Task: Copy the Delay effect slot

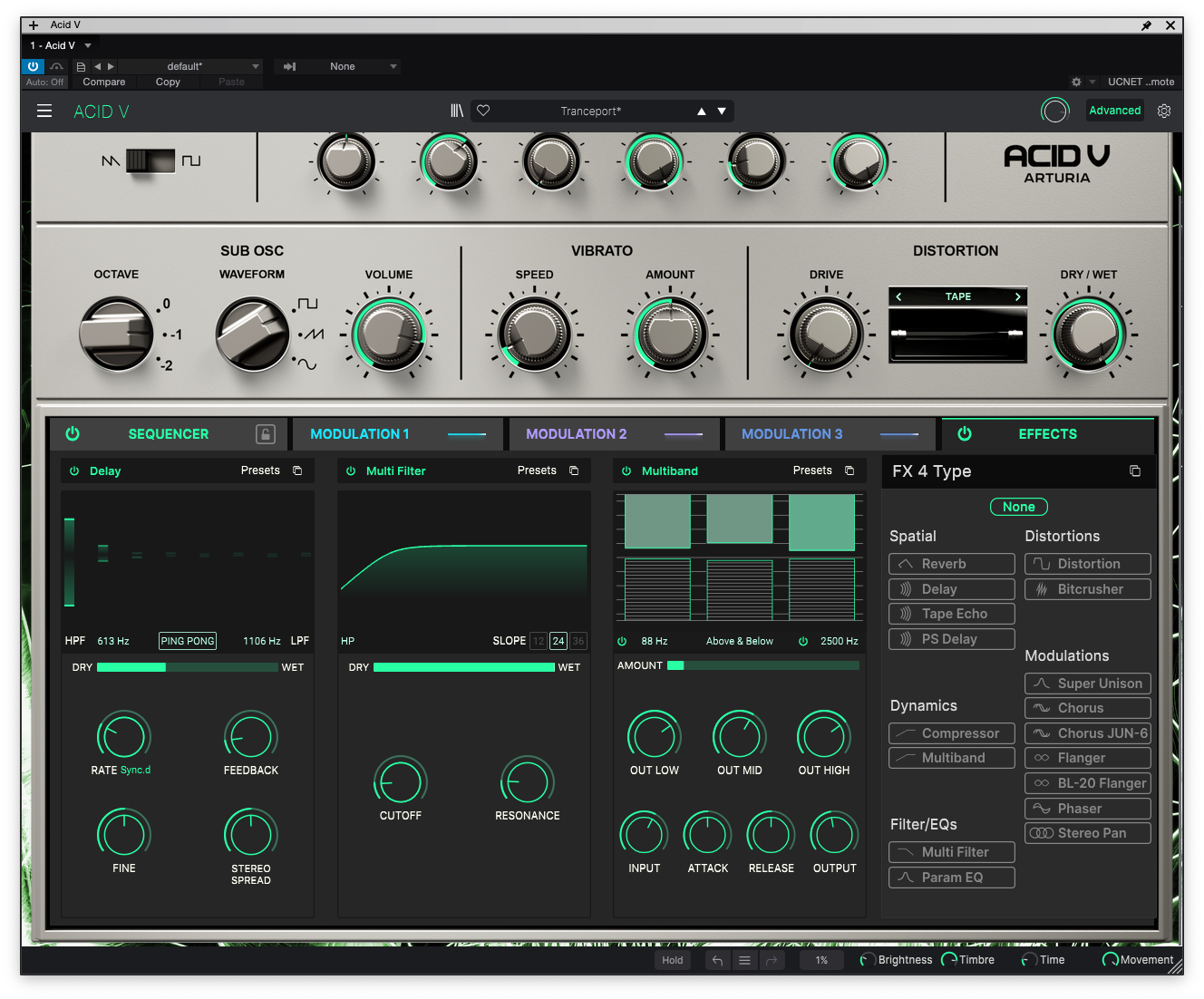Action: pos(297,470)
